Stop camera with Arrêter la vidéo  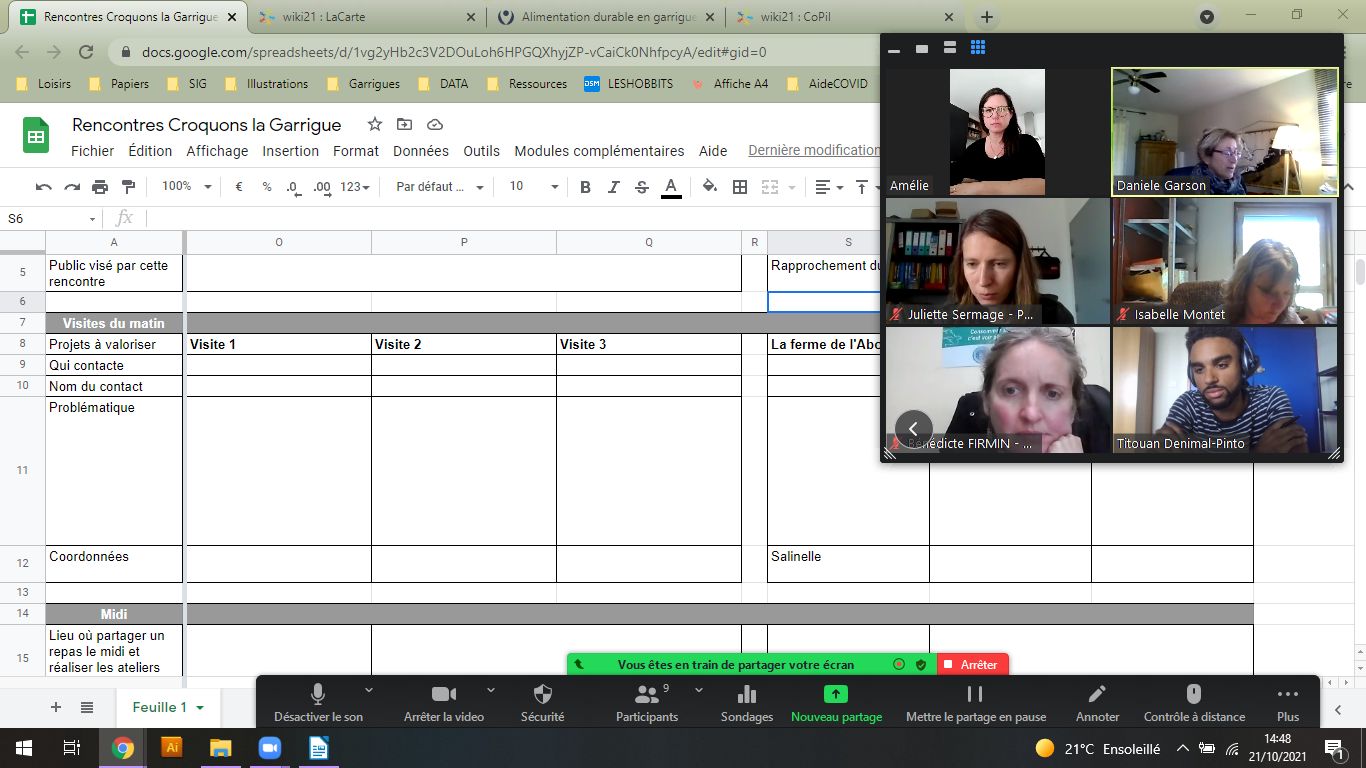point(443,703)
